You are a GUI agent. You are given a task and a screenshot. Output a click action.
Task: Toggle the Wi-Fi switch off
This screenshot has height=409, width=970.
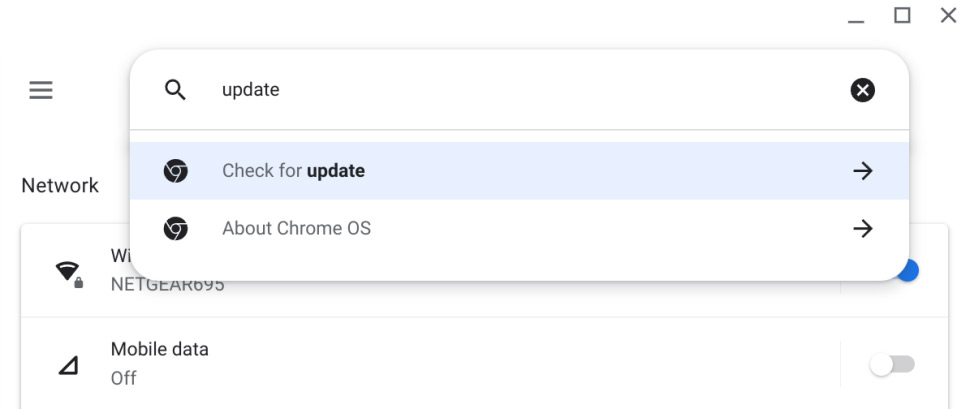pos(906,270)
